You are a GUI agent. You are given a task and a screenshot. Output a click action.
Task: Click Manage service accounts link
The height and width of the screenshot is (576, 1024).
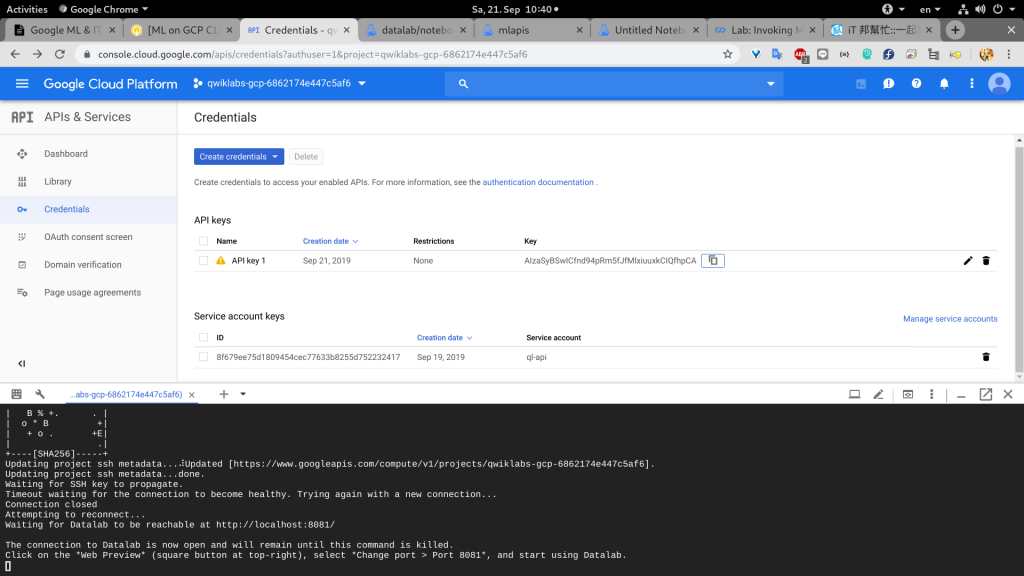pyautogui.click(x=950, y=319)
